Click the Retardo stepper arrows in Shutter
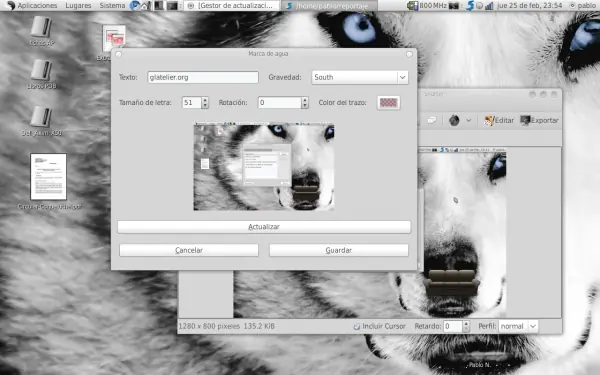Image resolution: width=600 pixels, height=375 pixels. tap(466, 326)
